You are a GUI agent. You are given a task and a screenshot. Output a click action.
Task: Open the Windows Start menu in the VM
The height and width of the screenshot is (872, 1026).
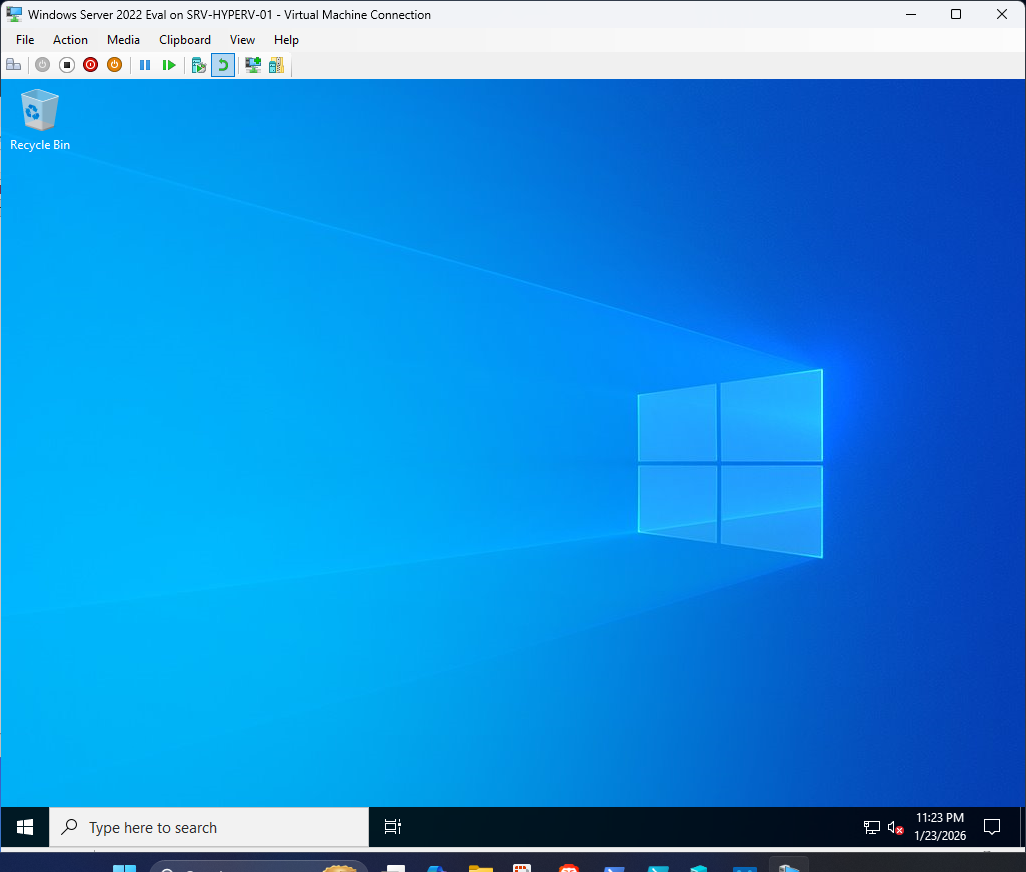24,827
